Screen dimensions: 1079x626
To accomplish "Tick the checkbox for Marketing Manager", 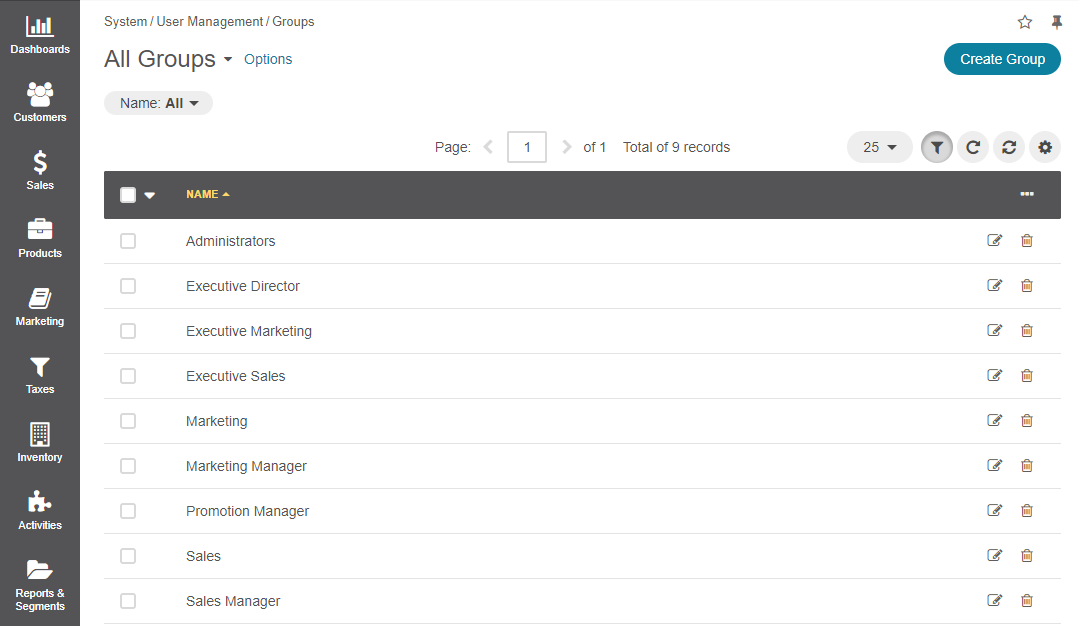I will click(128, 466).
